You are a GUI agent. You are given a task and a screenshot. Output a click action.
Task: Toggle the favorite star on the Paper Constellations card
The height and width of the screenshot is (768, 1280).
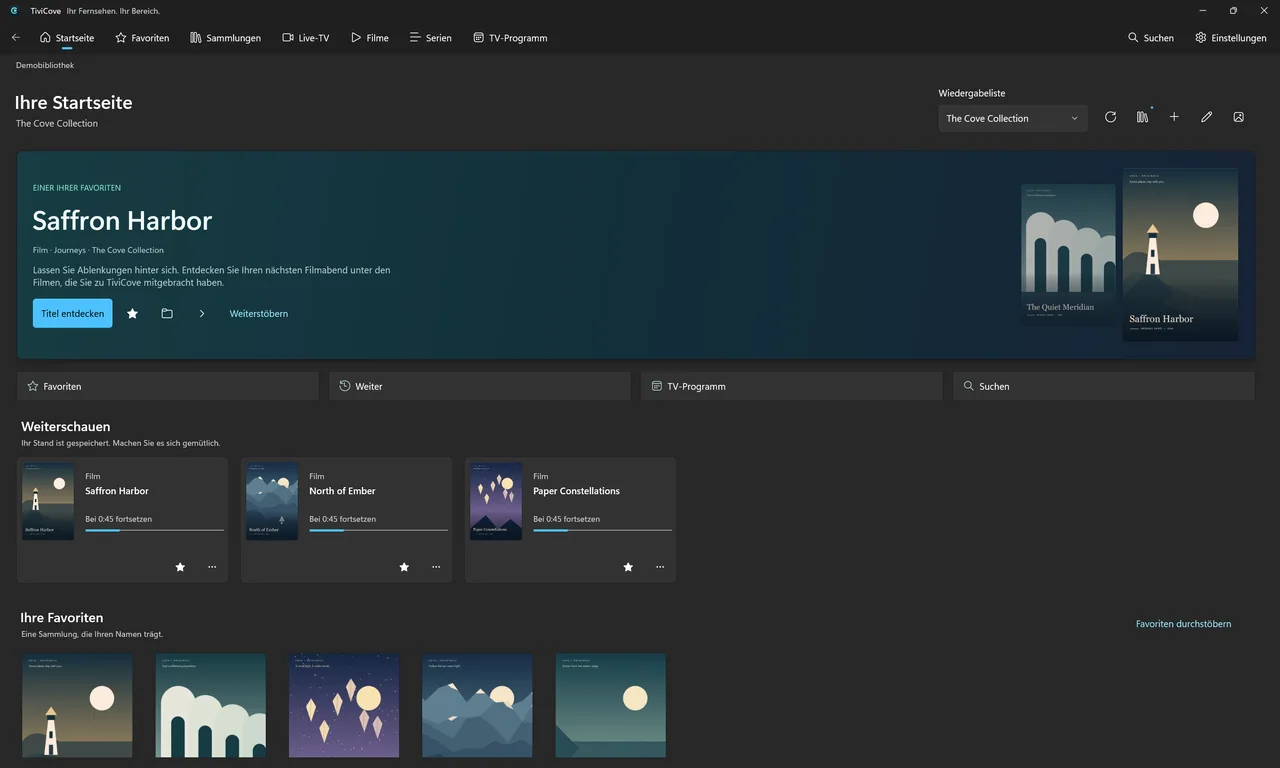[628, 567]
